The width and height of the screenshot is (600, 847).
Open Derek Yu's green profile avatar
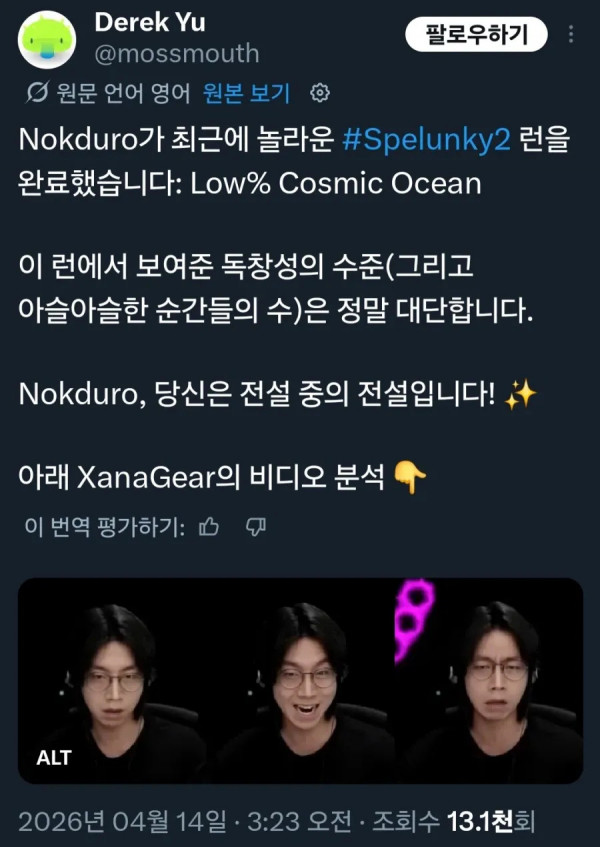point(47,39)
